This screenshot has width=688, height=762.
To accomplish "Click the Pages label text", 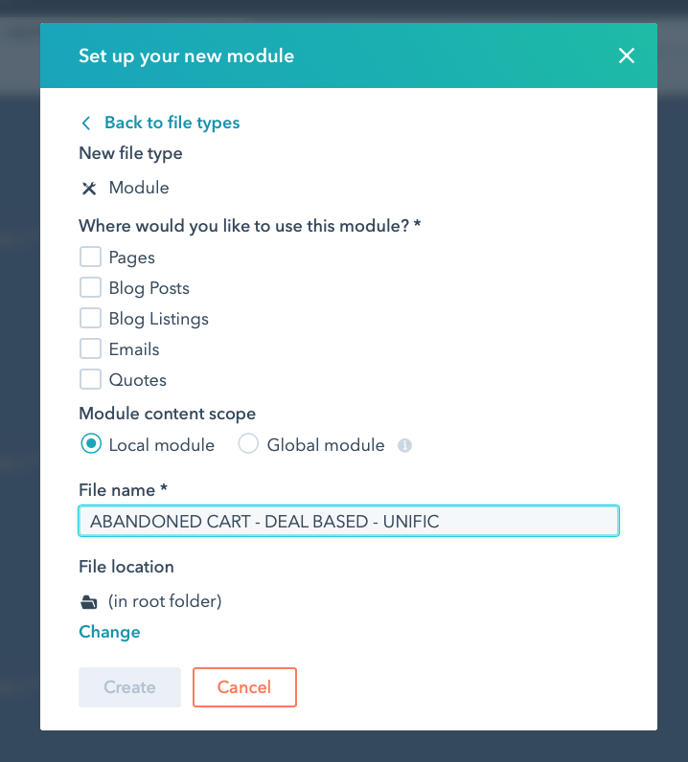I will click(x=132, y=258).
